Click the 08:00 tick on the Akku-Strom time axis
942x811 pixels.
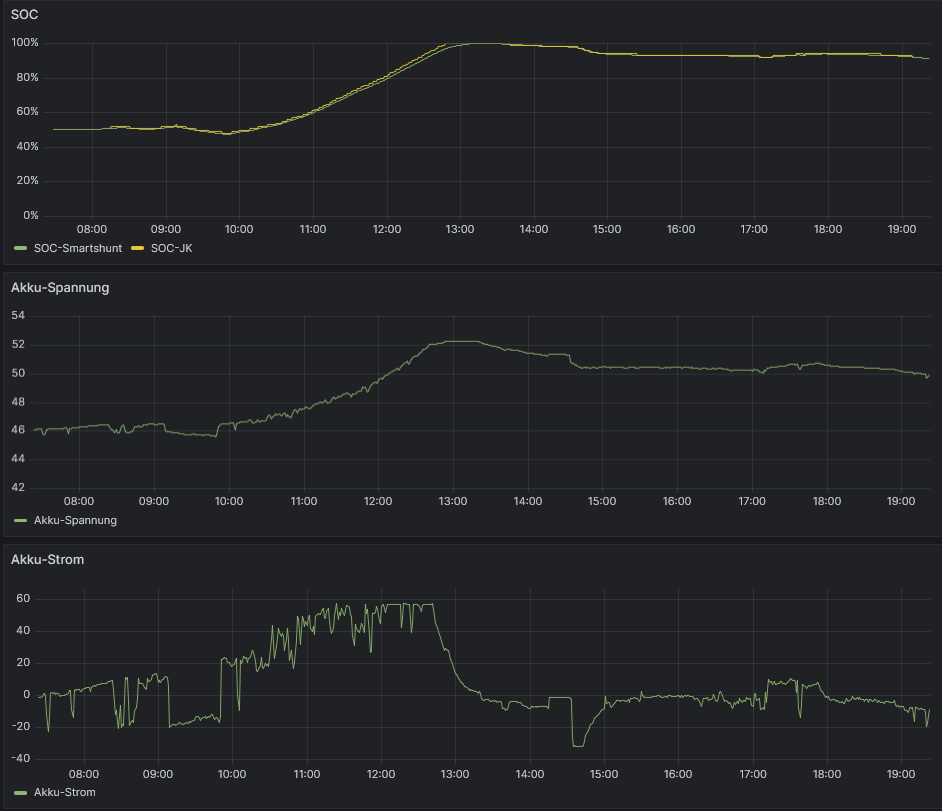84,774
